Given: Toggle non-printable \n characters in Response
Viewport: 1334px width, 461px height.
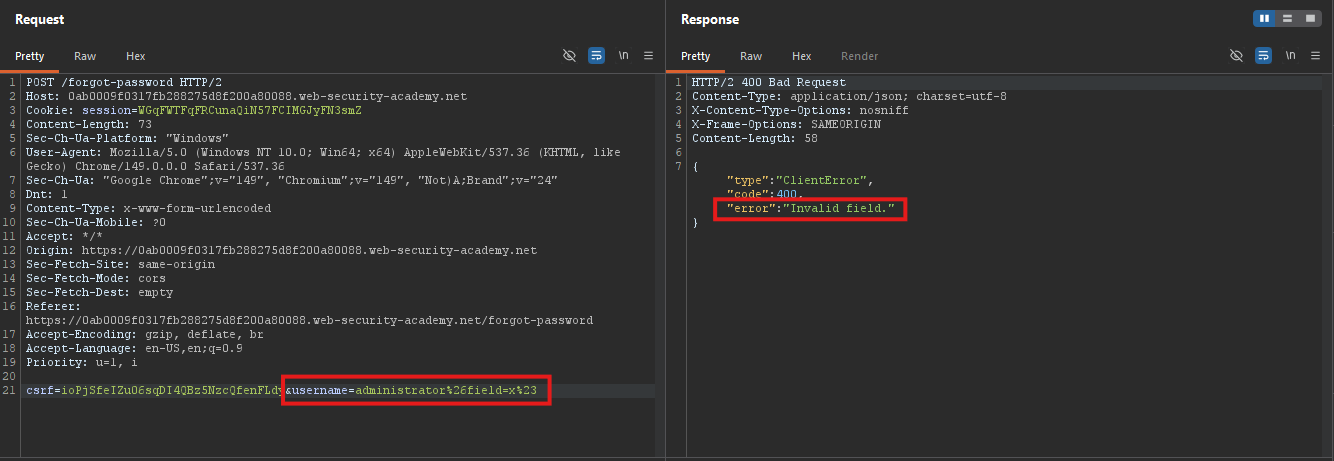Looking at the screenshot, I should [1289, 56].
